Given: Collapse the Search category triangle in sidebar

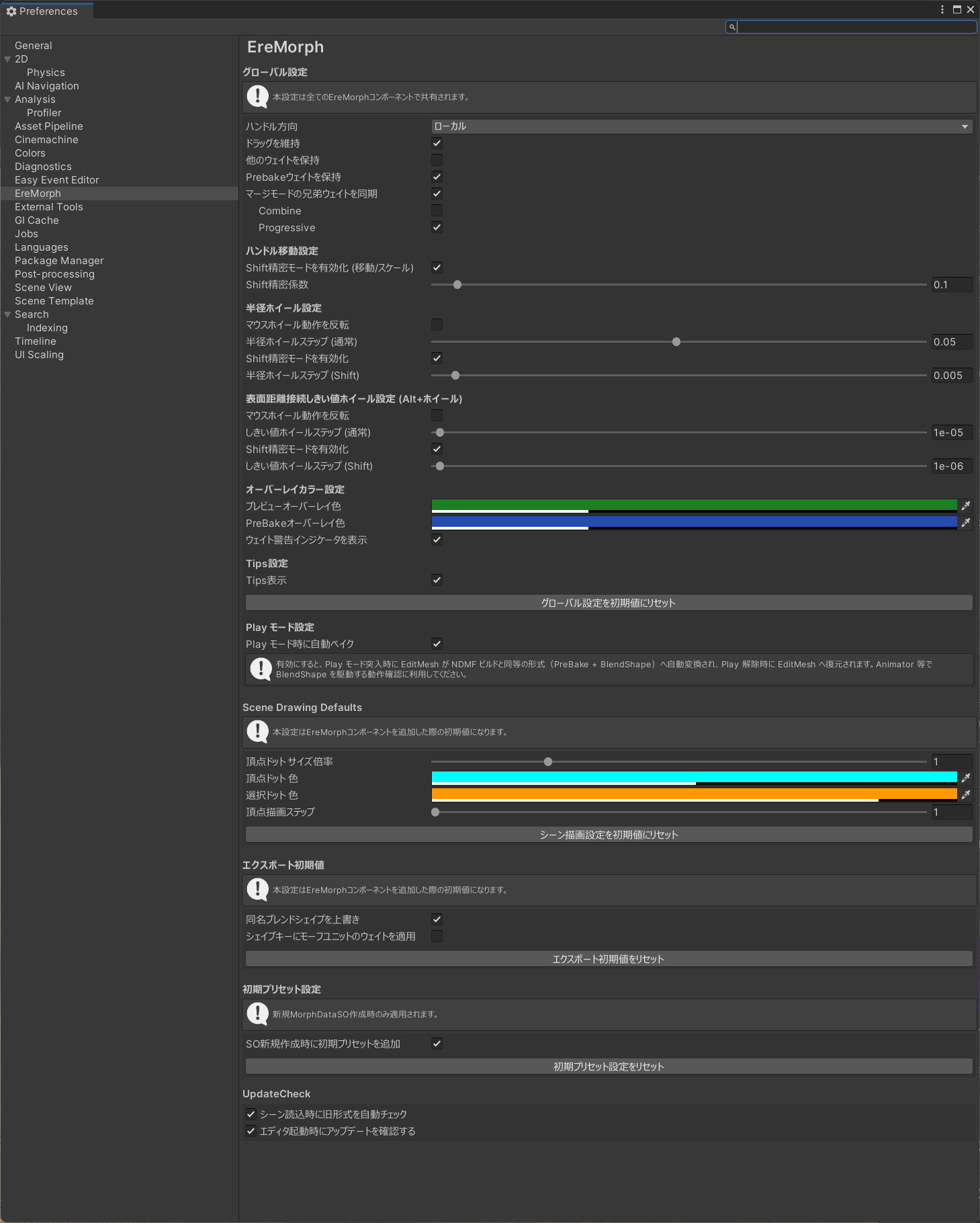Looking at the screenshot, I should pyautogui.click(x=7, y=314).
